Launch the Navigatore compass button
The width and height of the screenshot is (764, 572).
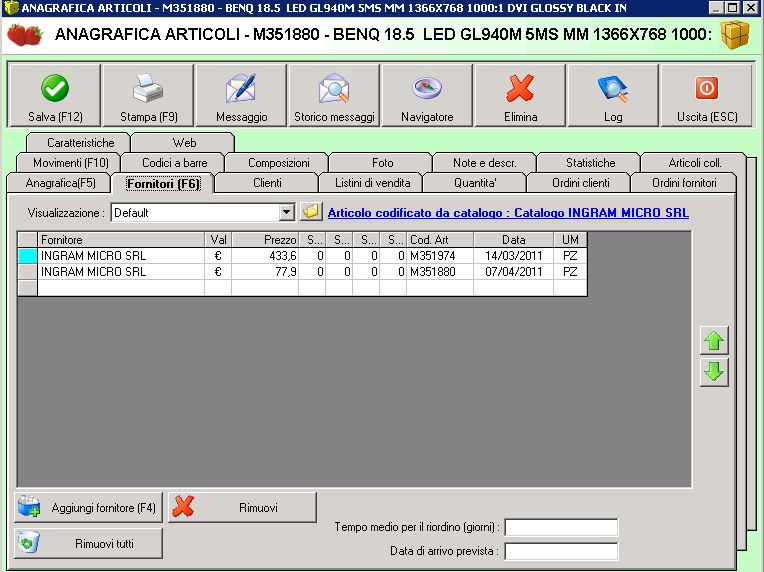point(427,95)
